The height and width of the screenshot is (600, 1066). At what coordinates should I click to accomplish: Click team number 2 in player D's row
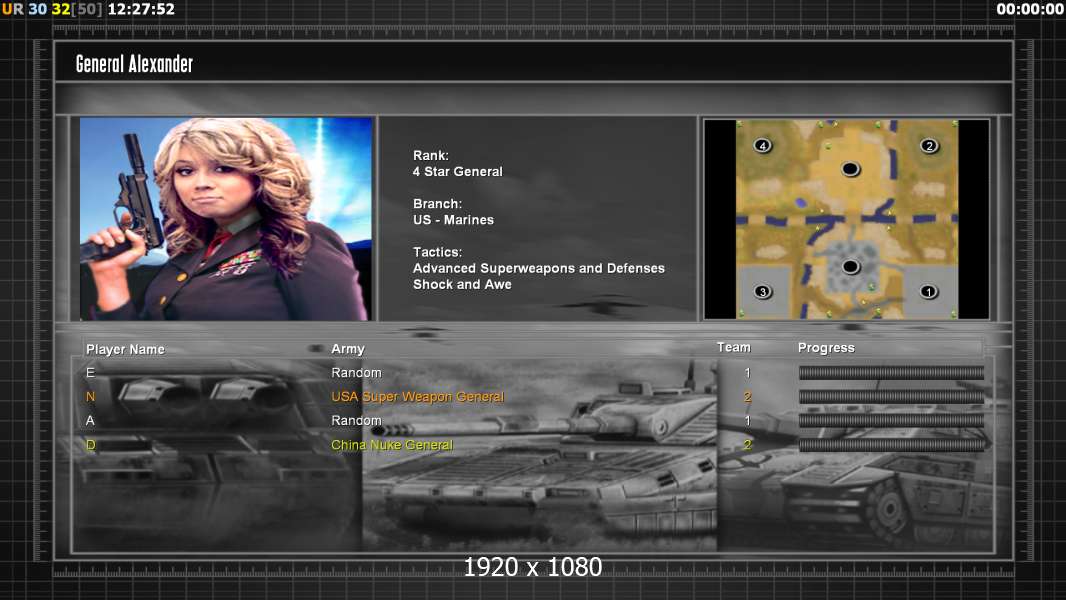pyautogui.click(x=747, y=445)
